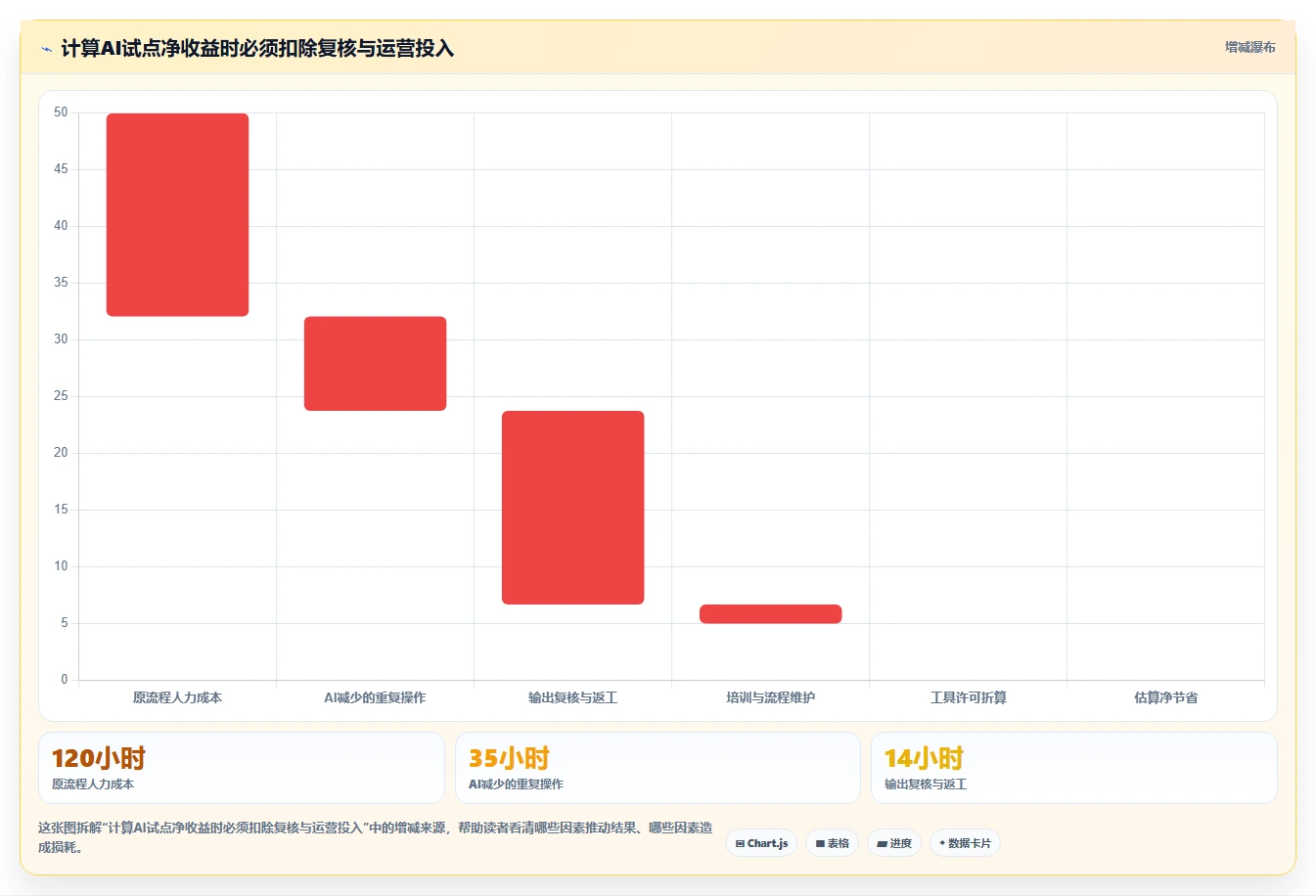Click y-axis value 25

[61, 396]
